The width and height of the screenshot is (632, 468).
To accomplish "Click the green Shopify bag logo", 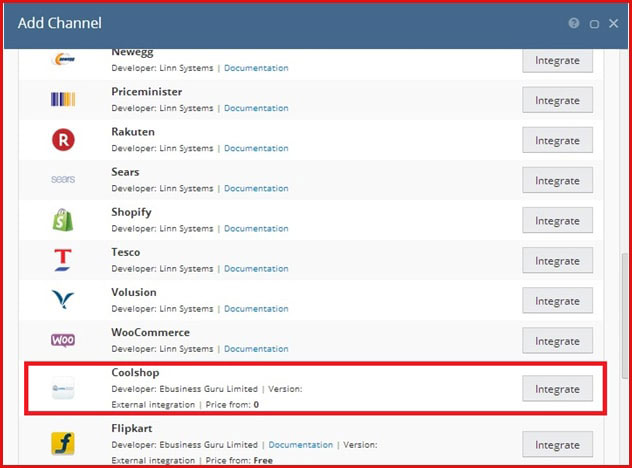I will [x=63, y=220].
